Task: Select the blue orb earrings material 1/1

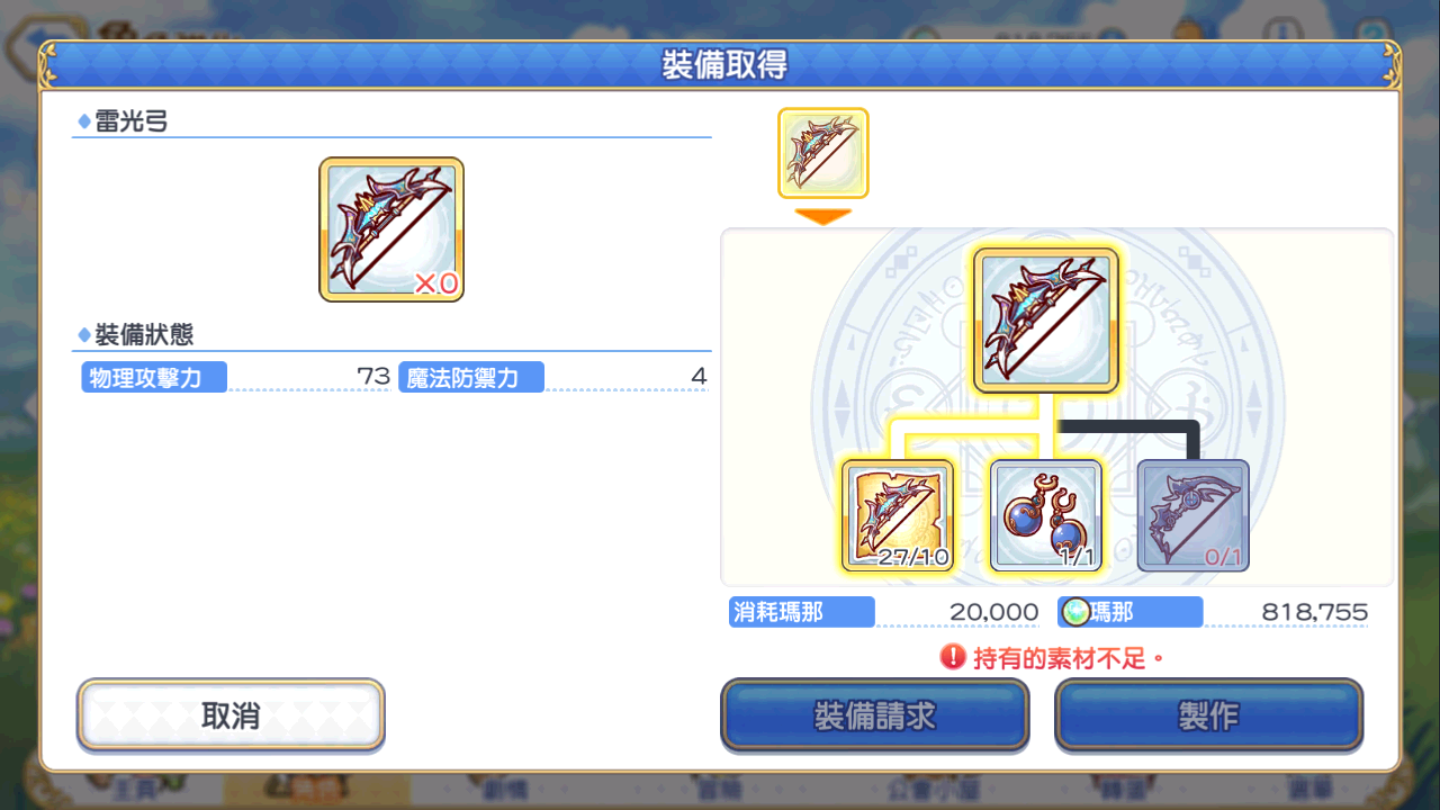Action: 1045,515
